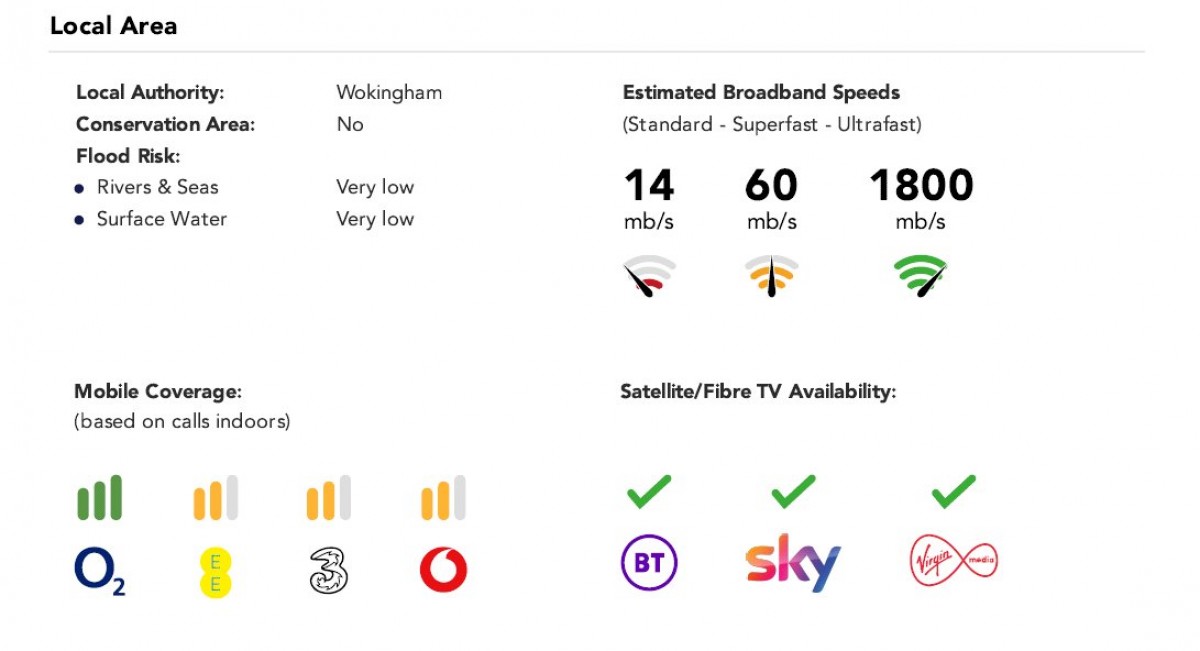Image resolution: width=1200 pixels, height=651 pixels.
Task: Click the green checkmark above Sky
Action: coord(794,491)
